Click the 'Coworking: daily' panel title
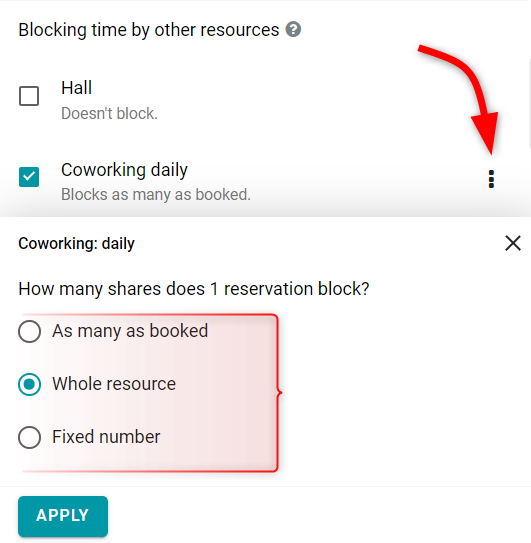531x543 pixels. (x=76, y=243)
